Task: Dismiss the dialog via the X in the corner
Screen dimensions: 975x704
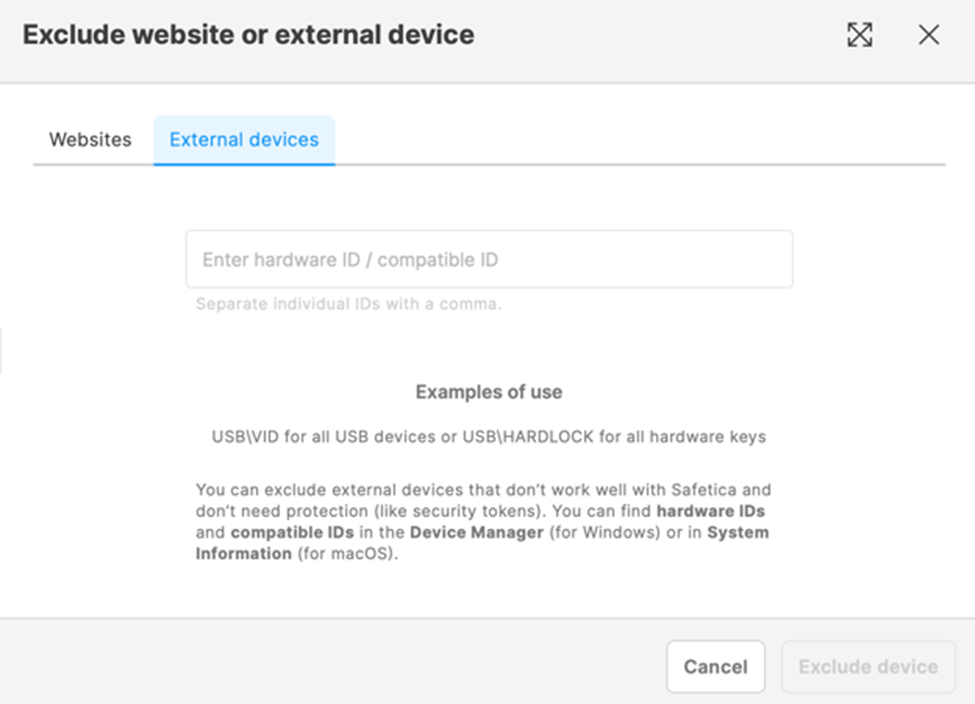Action: tap(928, 34)
